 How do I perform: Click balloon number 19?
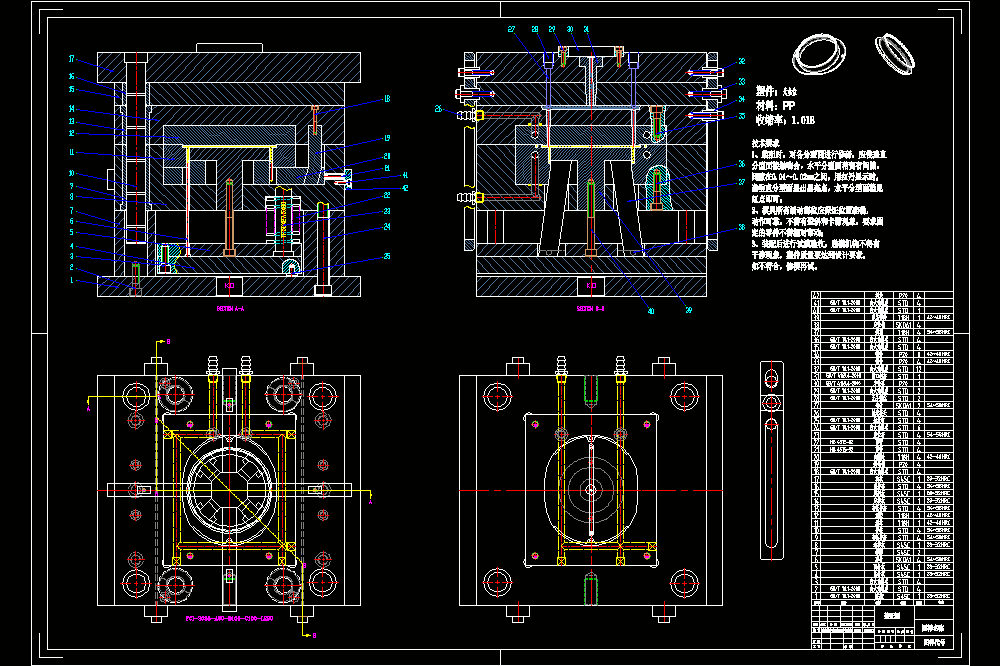click(386, 138)
